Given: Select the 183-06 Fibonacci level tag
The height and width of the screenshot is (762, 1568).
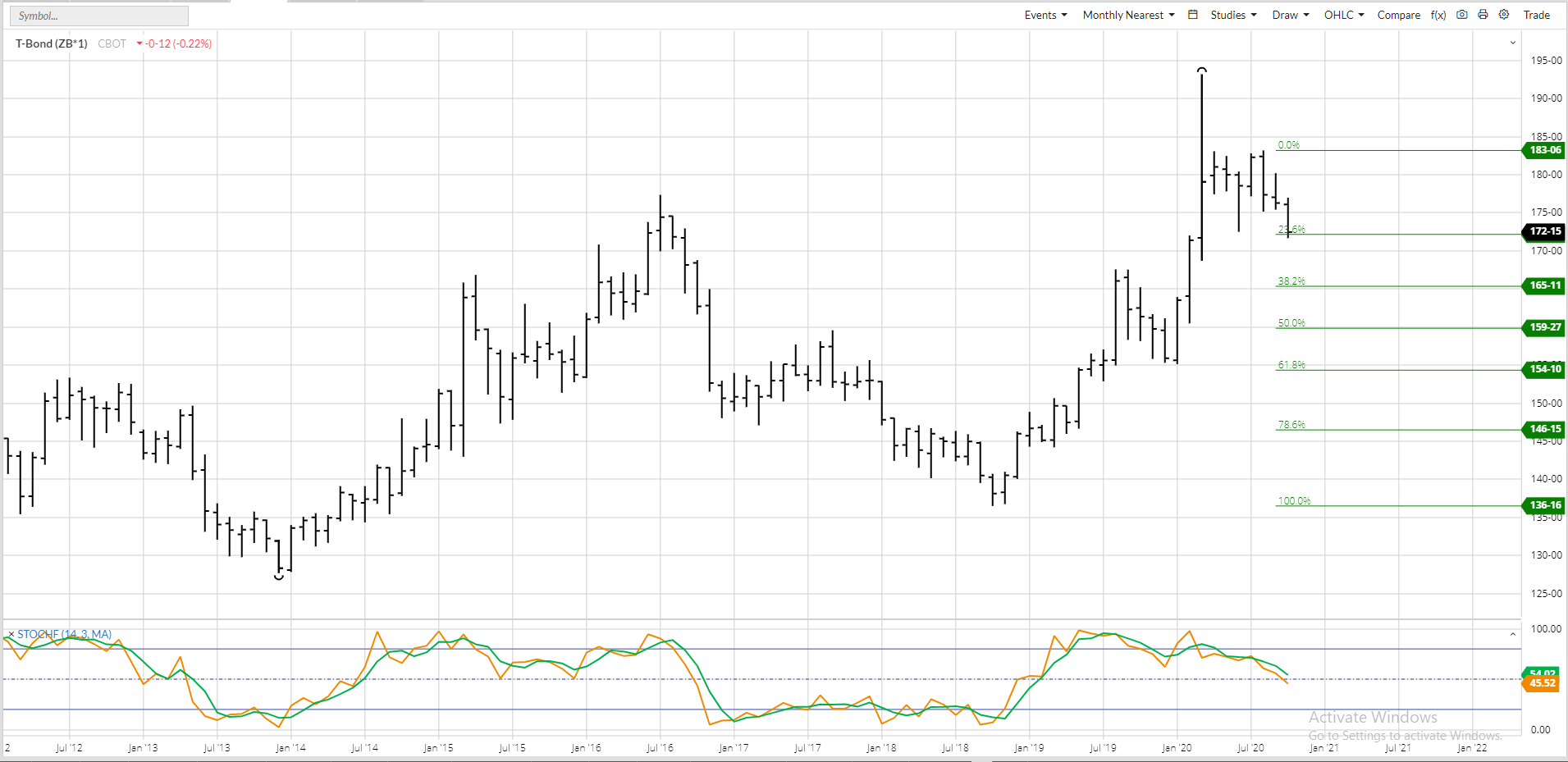Looking at the screenshot, I should coord(1544,150).
